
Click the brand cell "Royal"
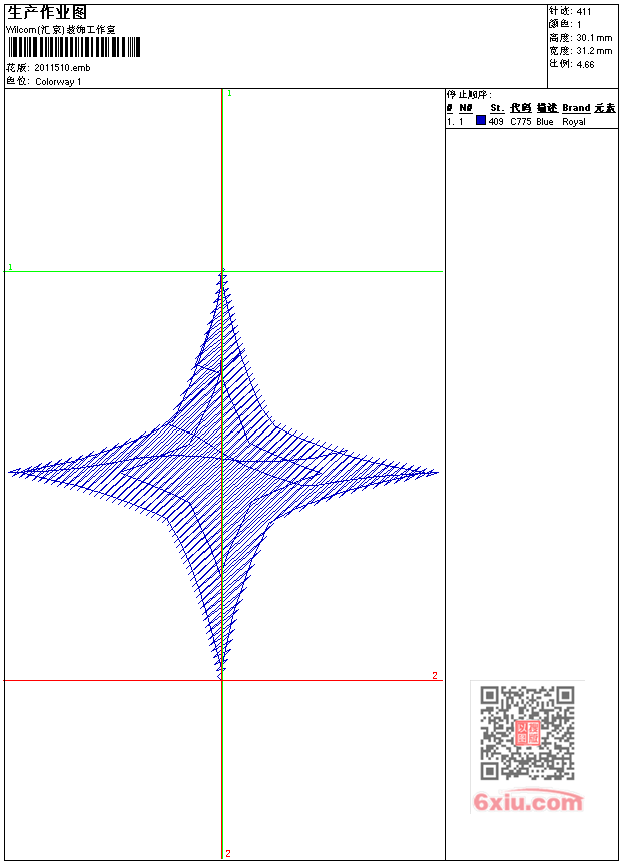(x=574, y=121)
